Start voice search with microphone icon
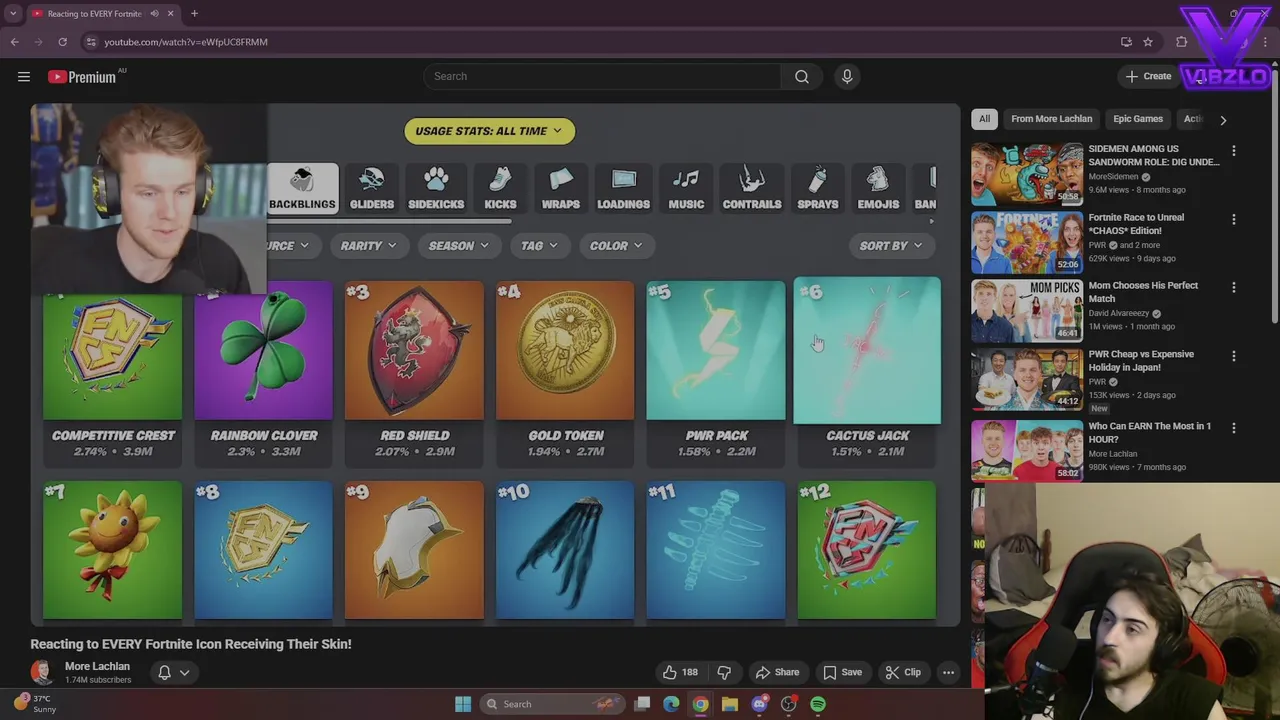Screen dimensions: 1280x720 tap(847, 76)
